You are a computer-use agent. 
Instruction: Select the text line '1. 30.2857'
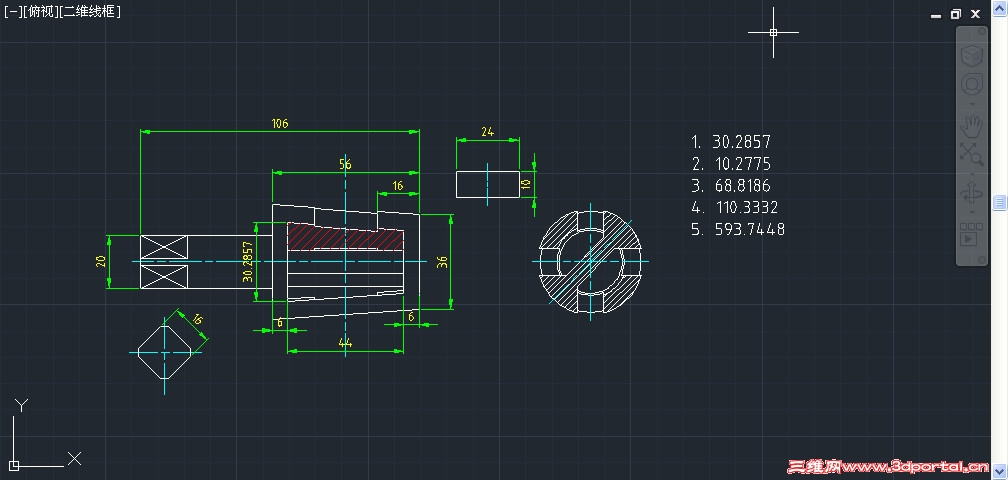tap(731, 142)
